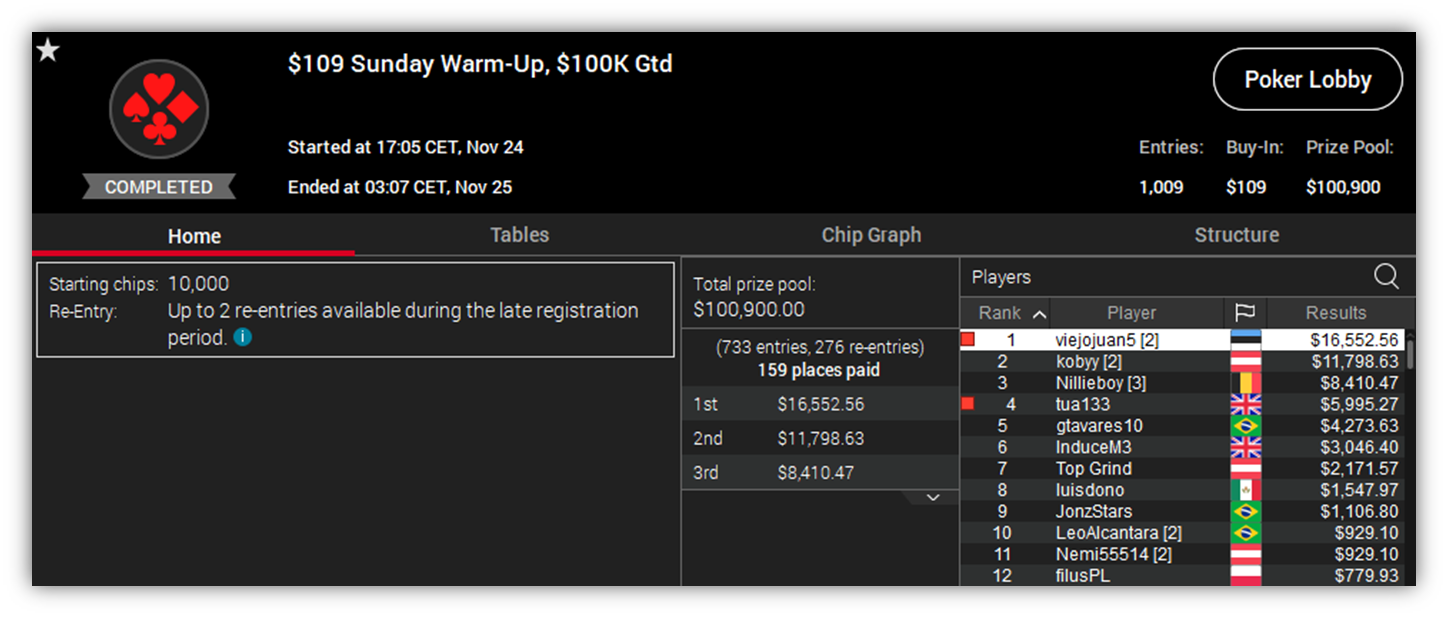Open the Structure tab
This screenshot has width=1448, height=618.
pyautogui.click(x=1236, y=235)
